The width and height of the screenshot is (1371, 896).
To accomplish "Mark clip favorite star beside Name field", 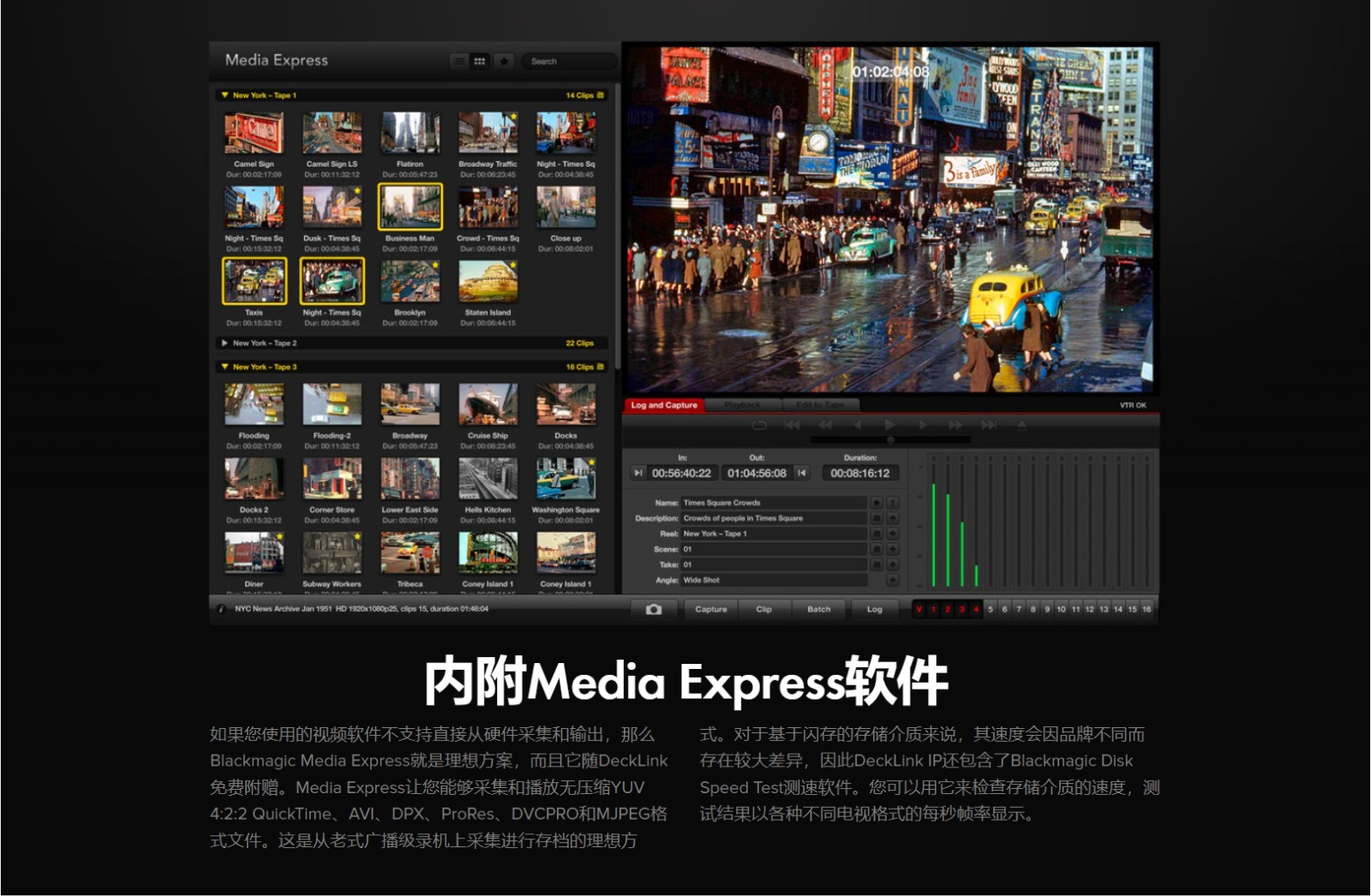I will (x=877, y=503).
